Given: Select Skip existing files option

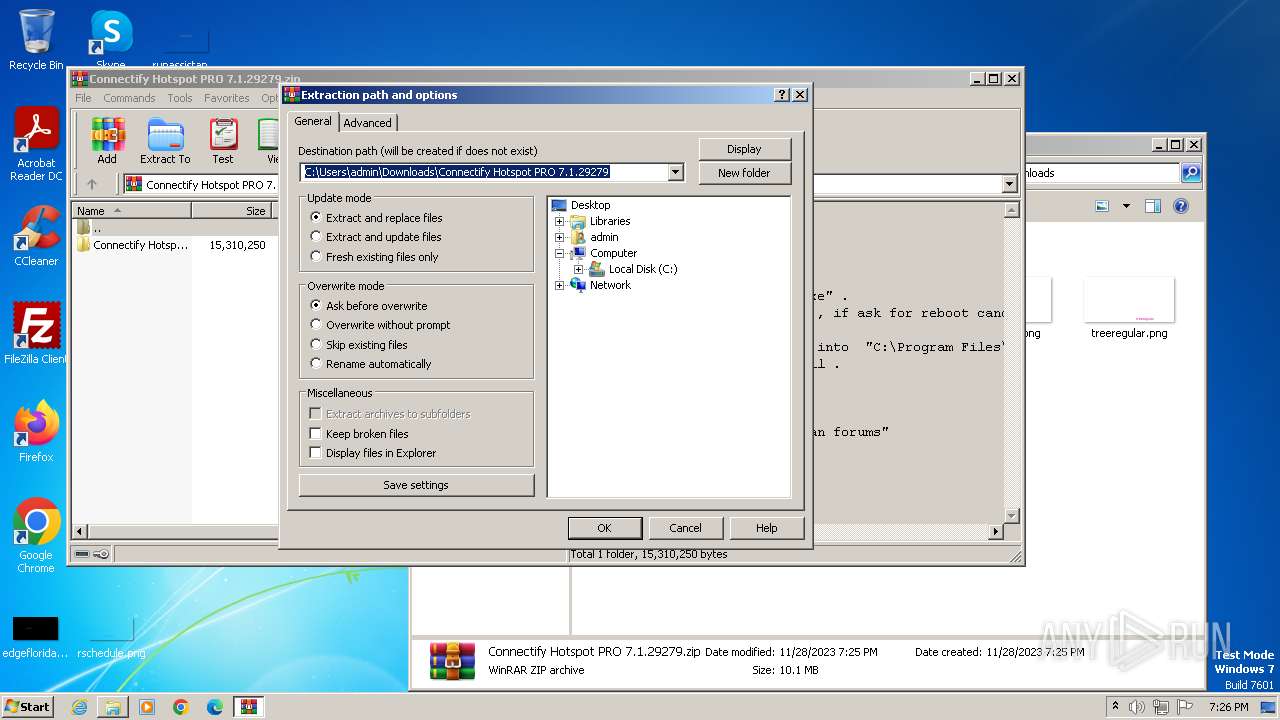Looking at the screenshot, I should click(359, 345).
